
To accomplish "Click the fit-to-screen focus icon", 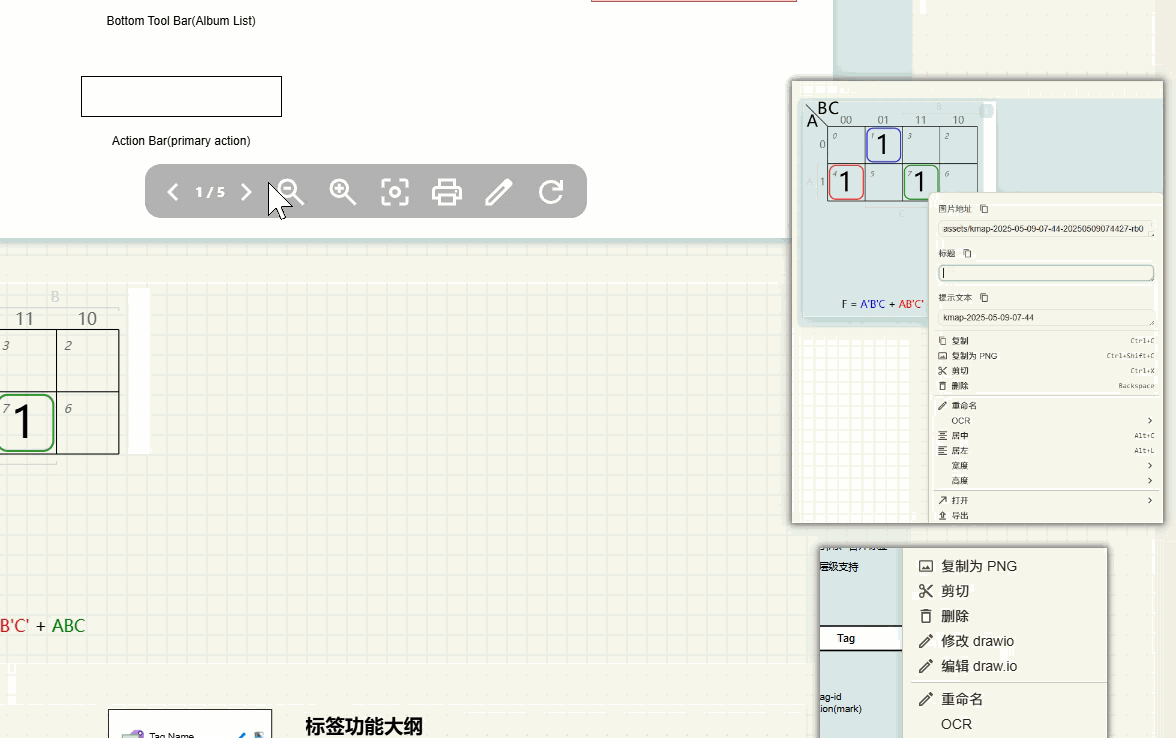I will click(395, 191).
